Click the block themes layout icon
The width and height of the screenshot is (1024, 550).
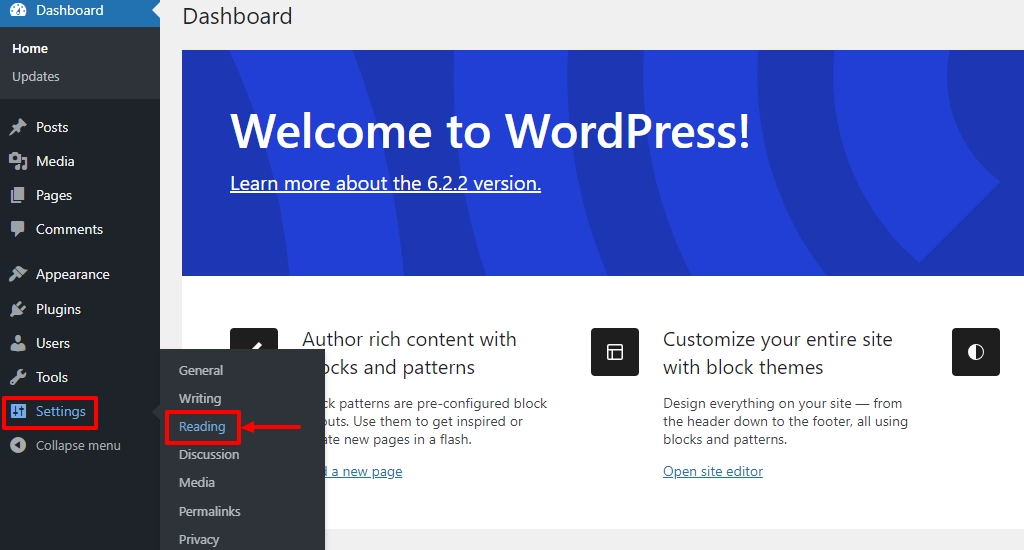(x=615, y=352)
